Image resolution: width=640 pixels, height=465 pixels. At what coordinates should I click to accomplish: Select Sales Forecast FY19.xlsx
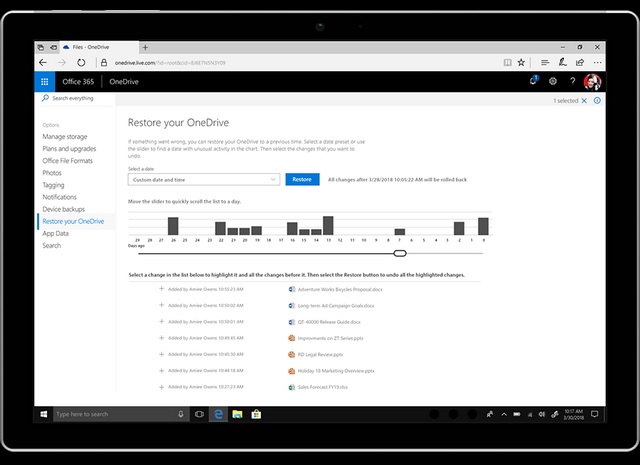[322, 387]
